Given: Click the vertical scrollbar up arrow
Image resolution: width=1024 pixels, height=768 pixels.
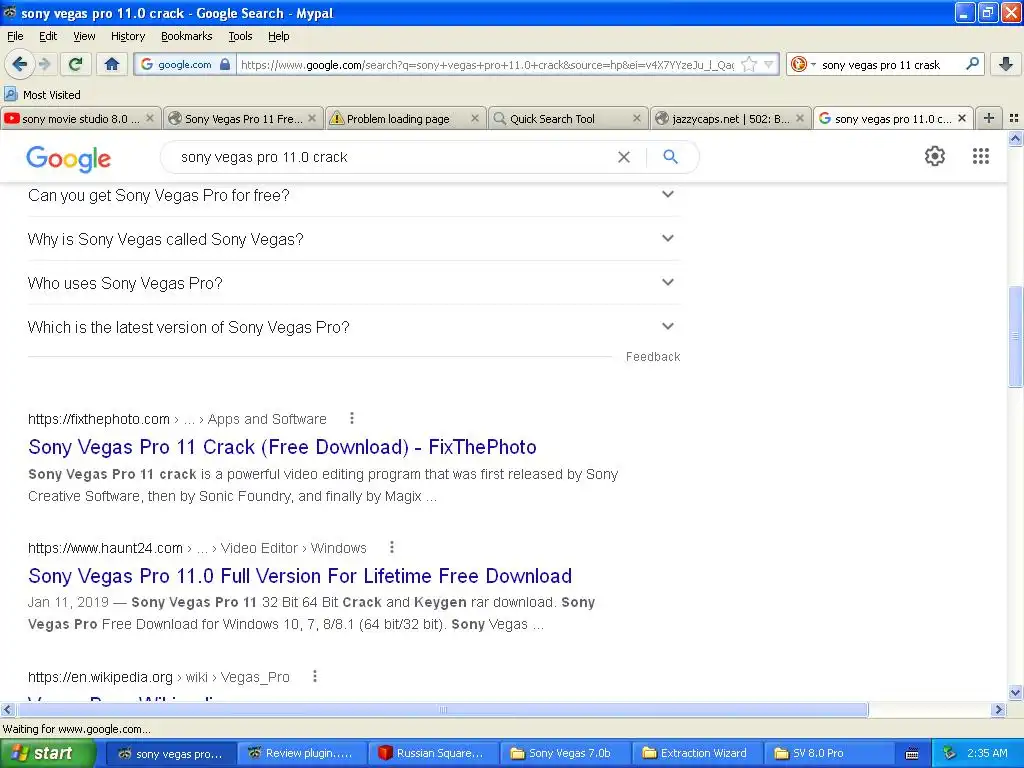Looking at the screenshot, I should 1016,138.
